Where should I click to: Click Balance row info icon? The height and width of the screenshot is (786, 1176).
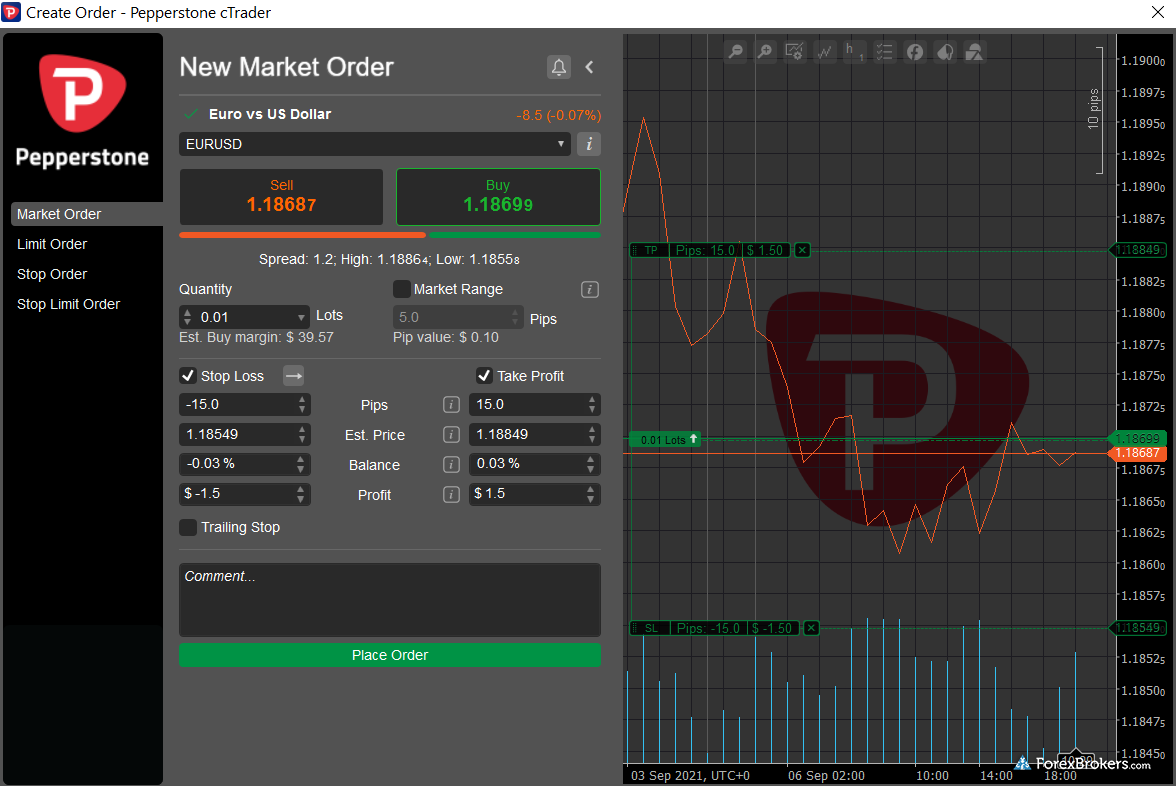coord(451,465)
